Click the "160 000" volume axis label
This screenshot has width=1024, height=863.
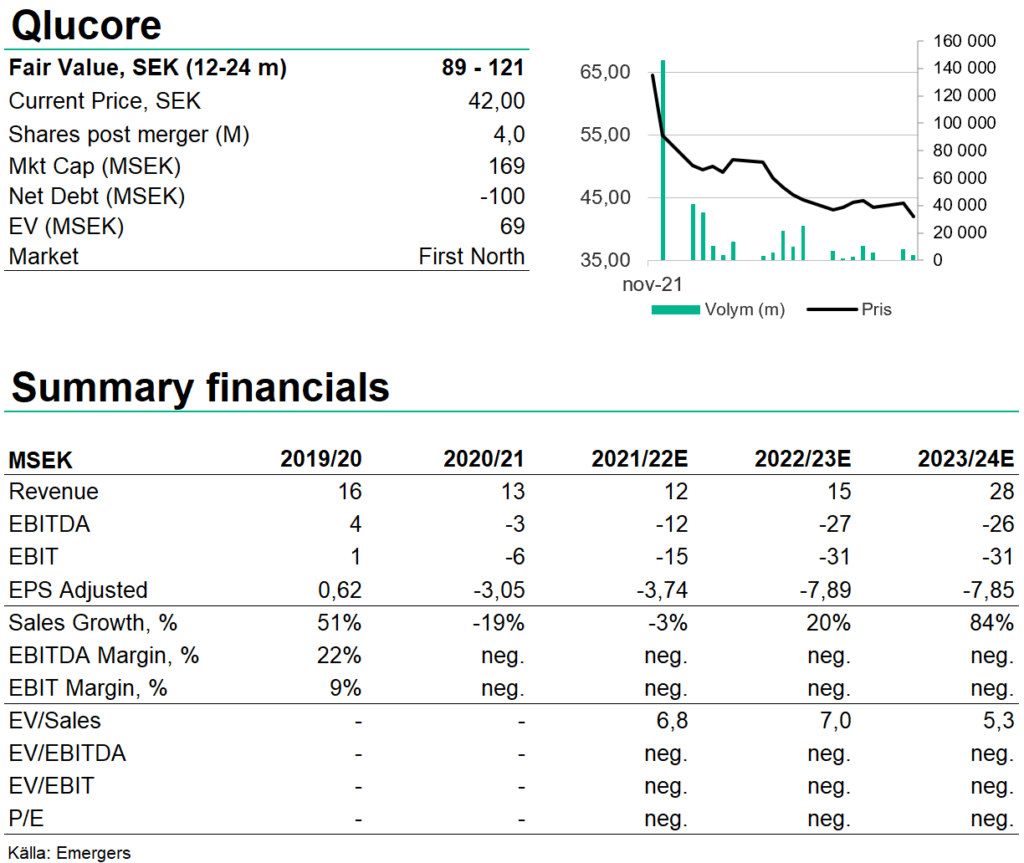[x=965, y=41]
